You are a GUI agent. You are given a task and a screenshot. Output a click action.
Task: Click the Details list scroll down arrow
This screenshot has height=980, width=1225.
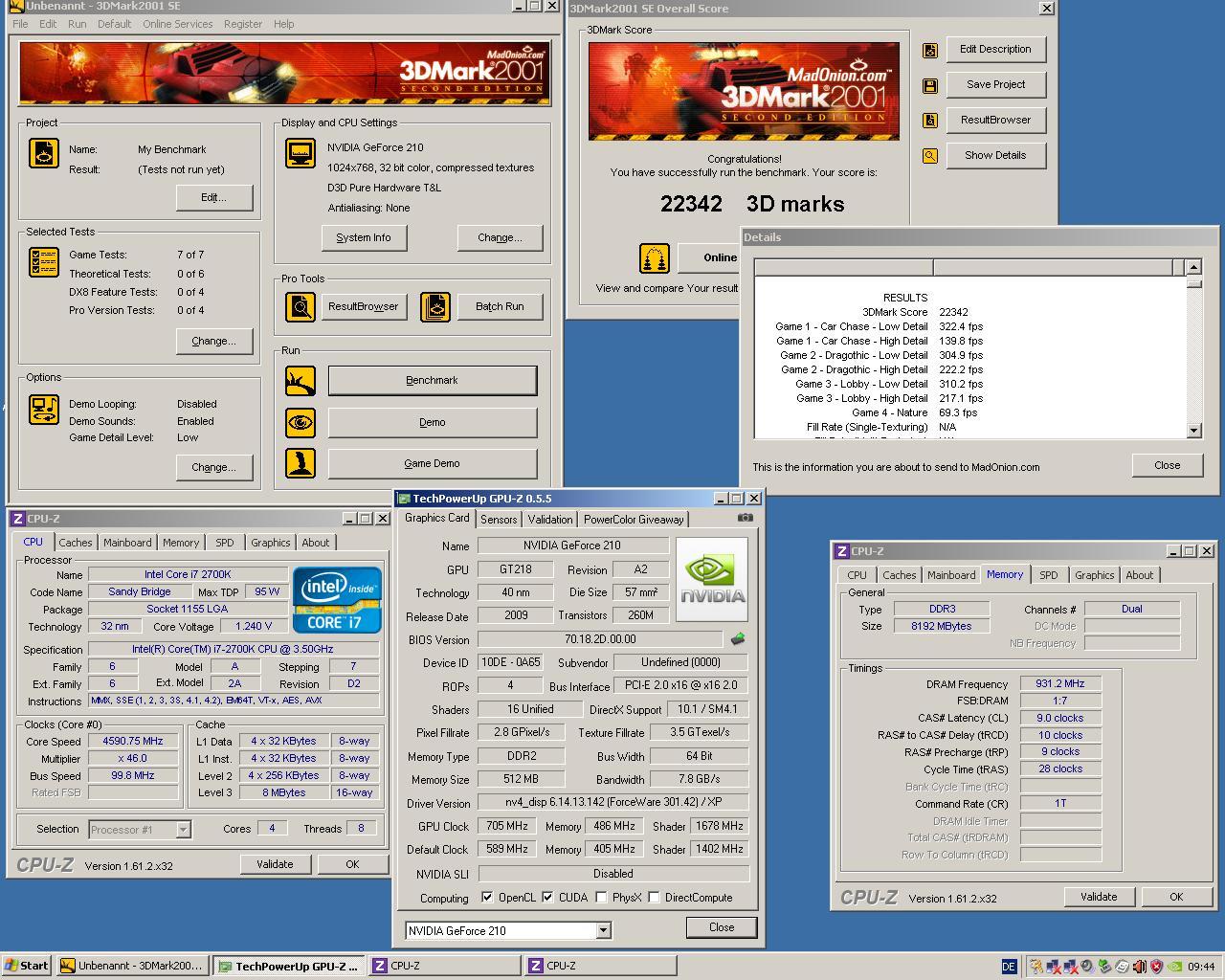pos(1193,431)
